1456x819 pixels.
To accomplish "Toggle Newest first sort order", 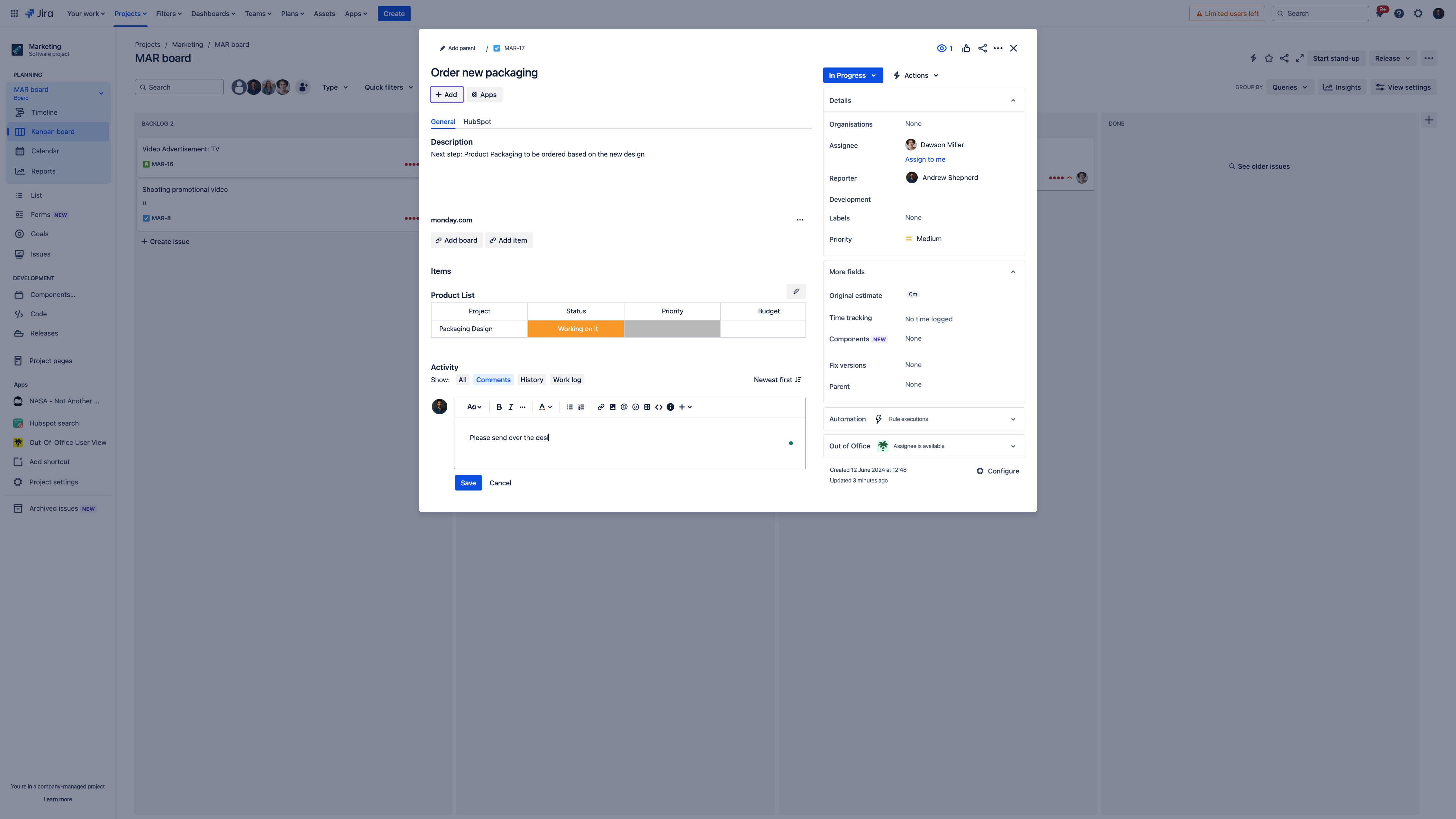I will (778, 380).
